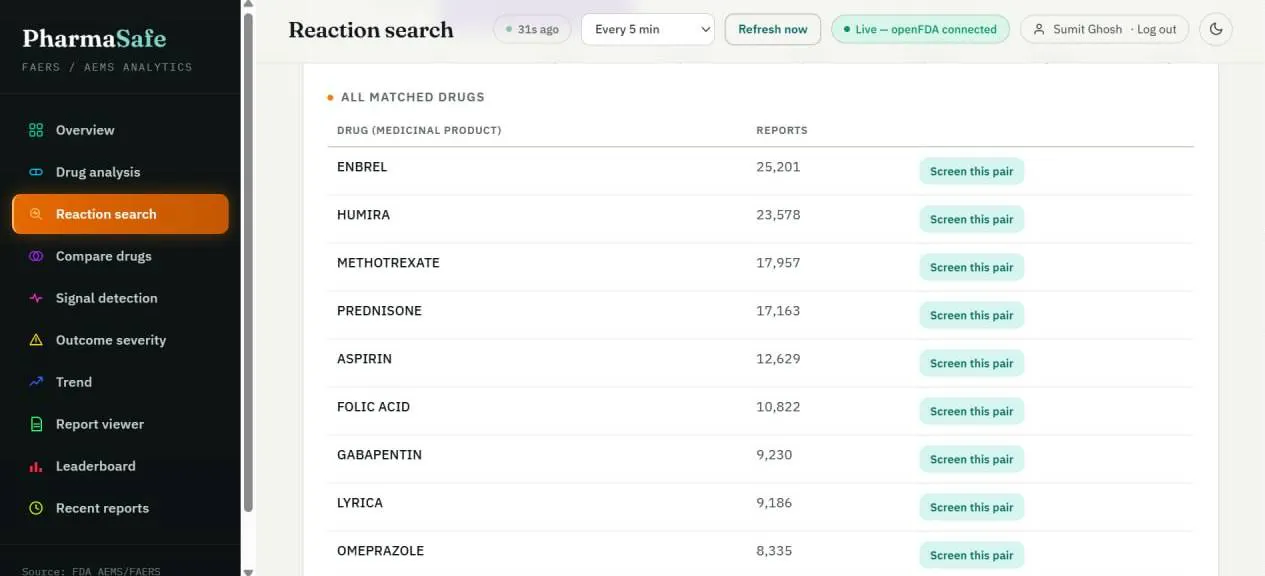Click the 23,578 report count
The width and height of the screenshot is (1265, 576).
pyautogui.click(x=778, y=215)
